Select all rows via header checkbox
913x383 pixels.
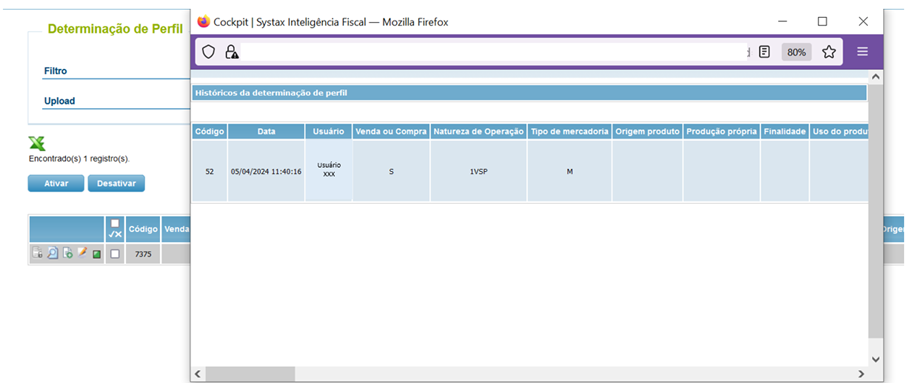point(115,223)
